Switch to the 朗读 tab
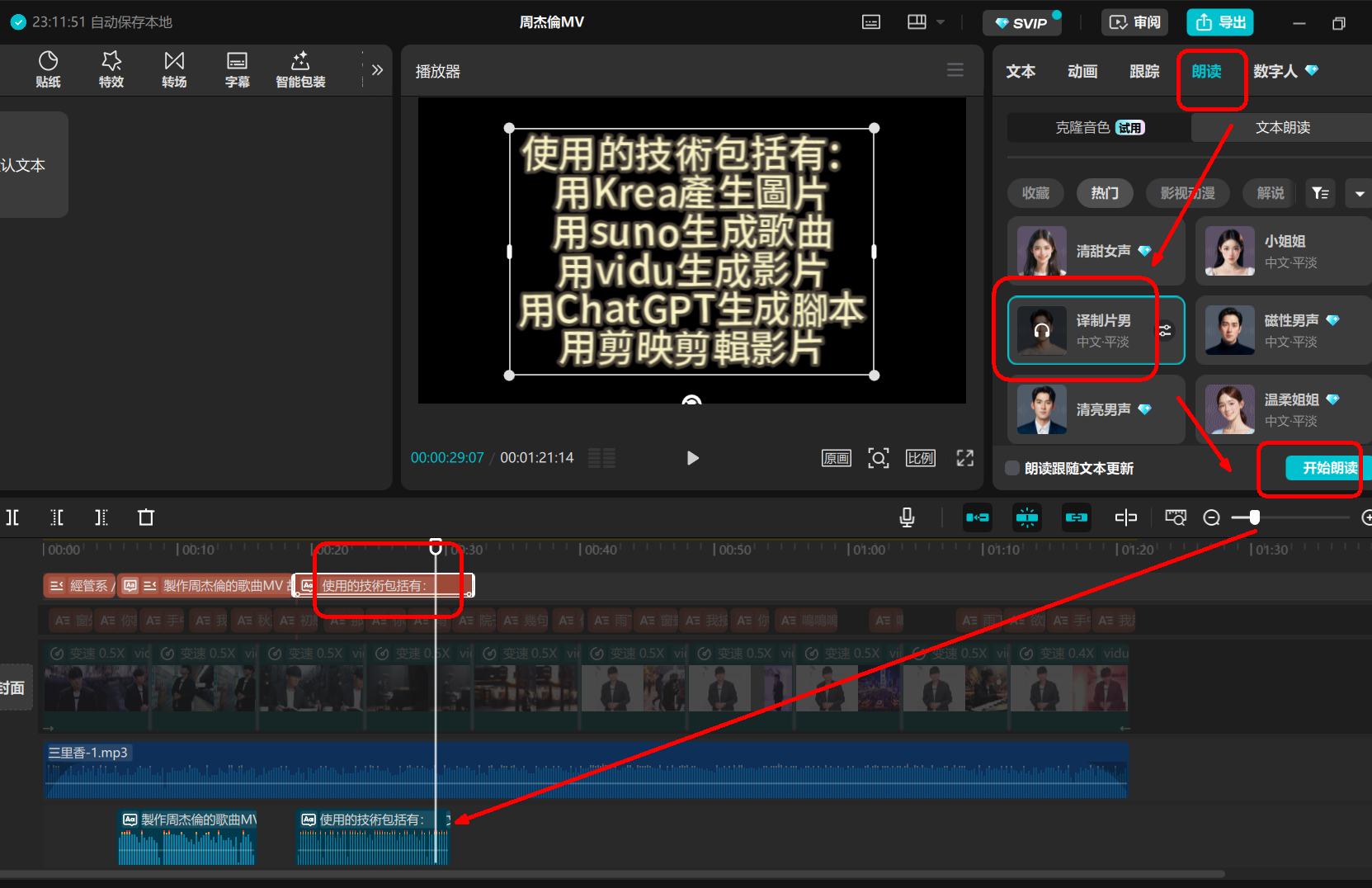Image resolution: width=1372 pixels, height=888 pixels. (x=1206, y=72)
